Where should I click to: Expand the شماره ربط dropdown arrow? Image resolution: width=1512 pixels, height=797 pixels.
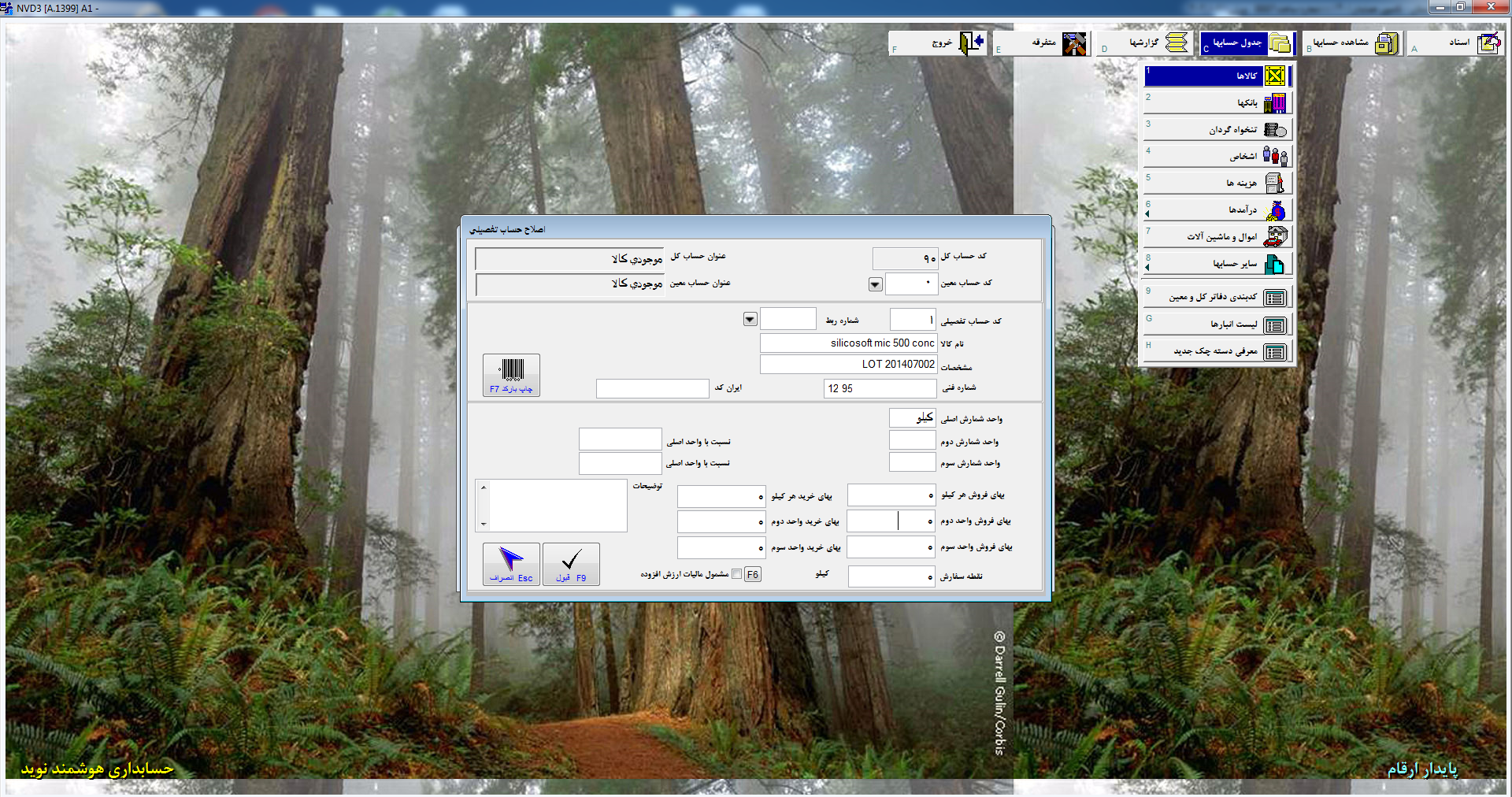(x=750, y=319)
